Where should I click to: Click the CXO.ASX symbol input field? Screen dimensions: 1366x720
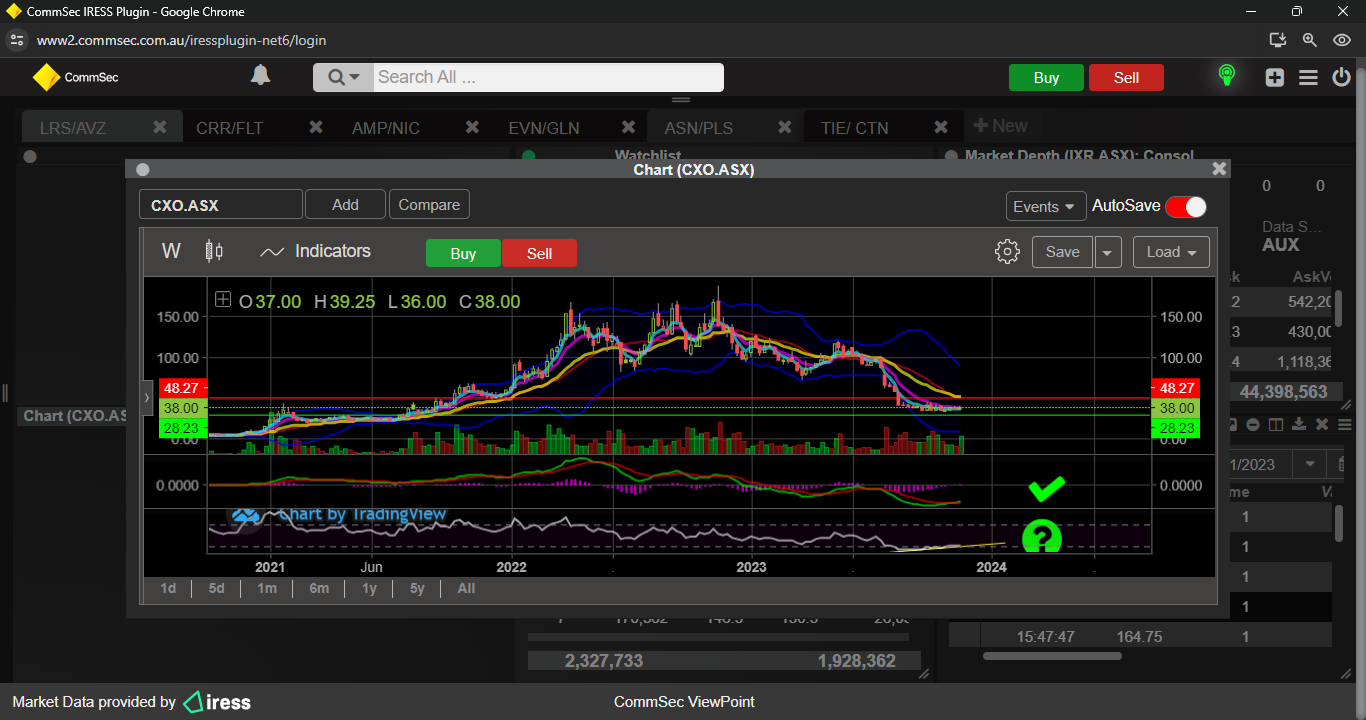(220, 205)
